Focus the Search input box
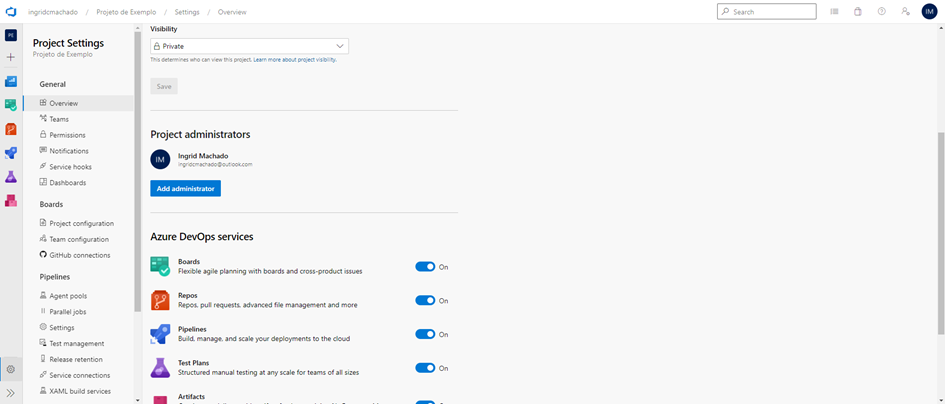The width and height of the screenshot is (945, 404). (767, 11)
